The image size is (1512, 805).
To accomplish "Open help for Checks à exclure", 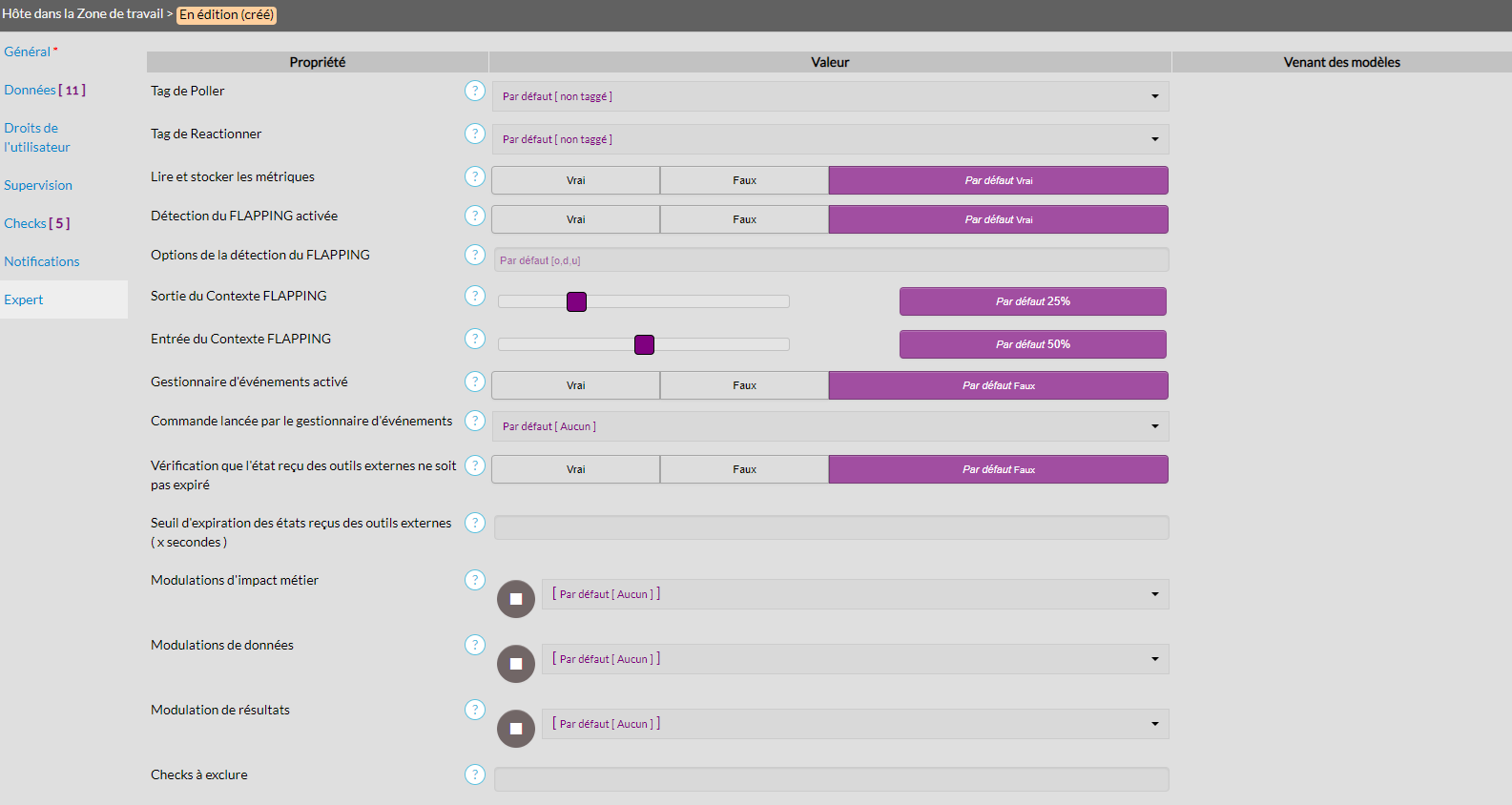I will point(475,774).
